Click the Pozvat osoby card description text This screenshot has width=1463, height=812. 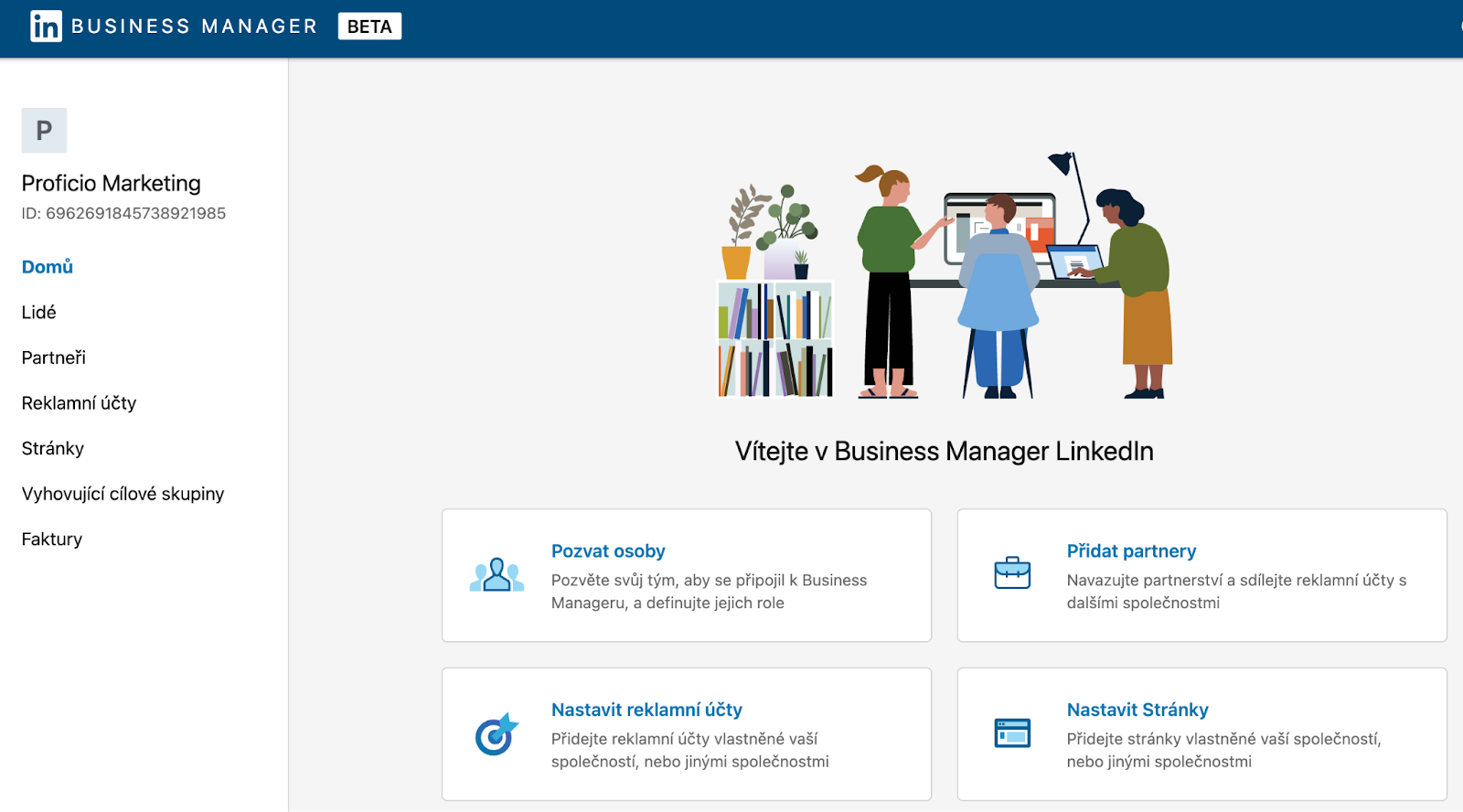[x=710, y=592]
